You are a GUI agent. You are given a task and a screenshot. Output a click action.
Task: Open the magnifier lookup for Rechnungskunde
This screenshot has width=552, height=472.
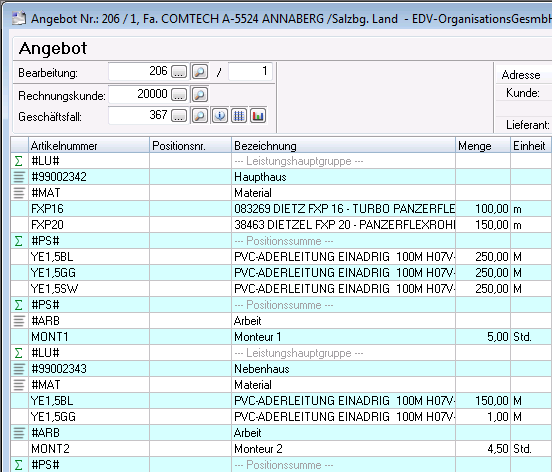pos(200,94)
